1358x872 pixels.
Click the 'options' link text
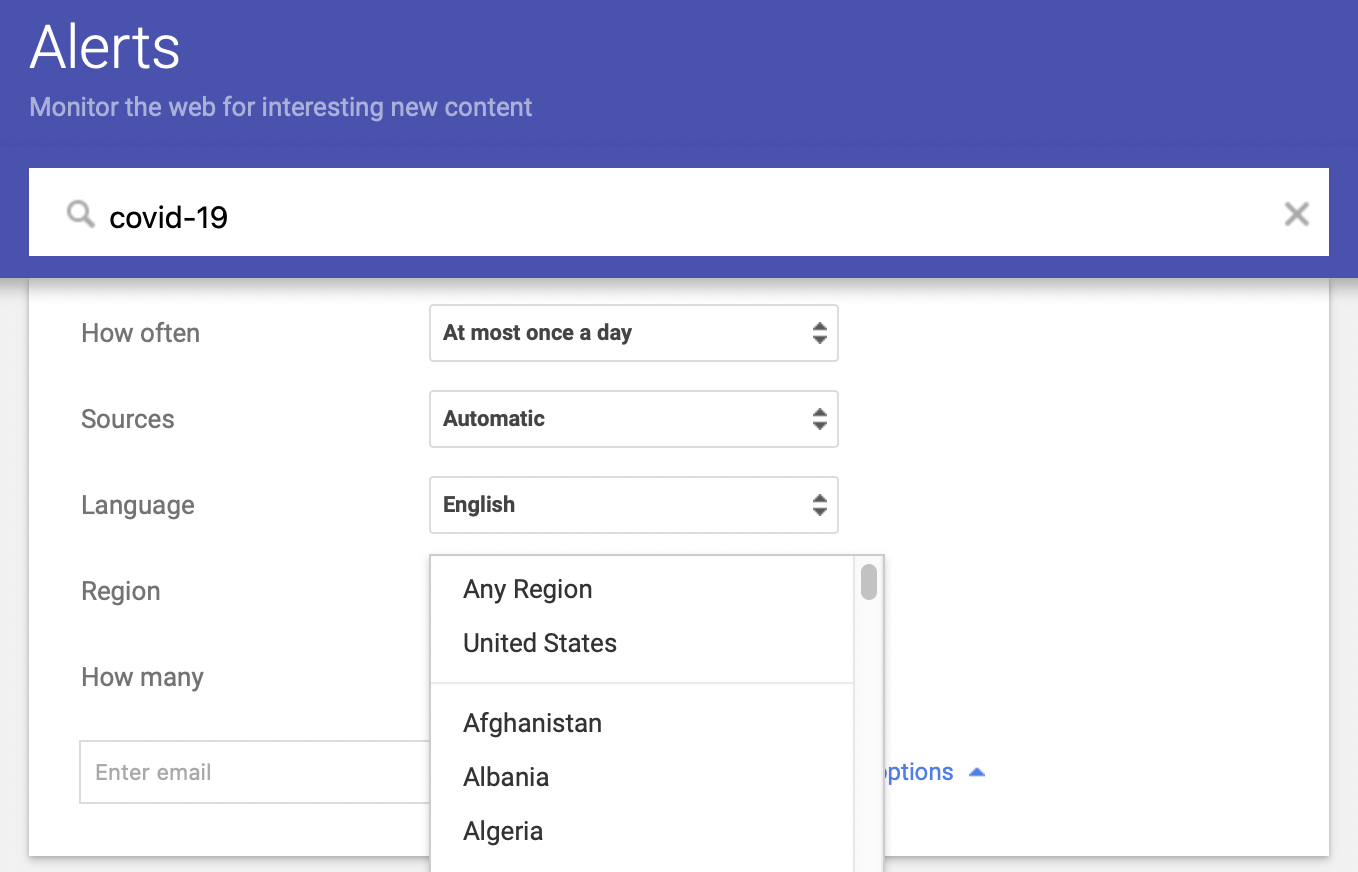(918, 772)
